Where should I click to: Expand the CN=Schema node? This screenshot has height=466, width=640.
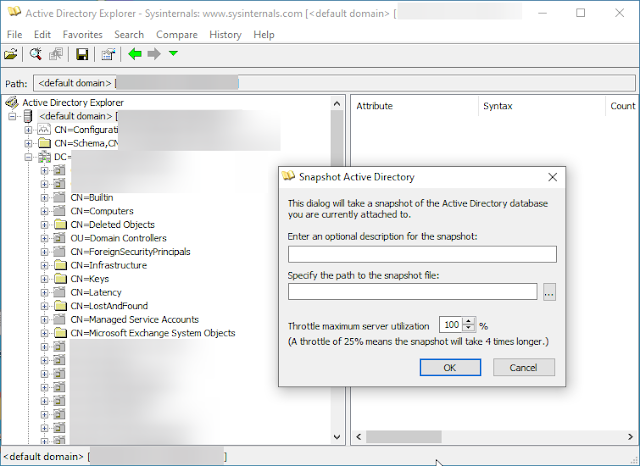[28, 144]
